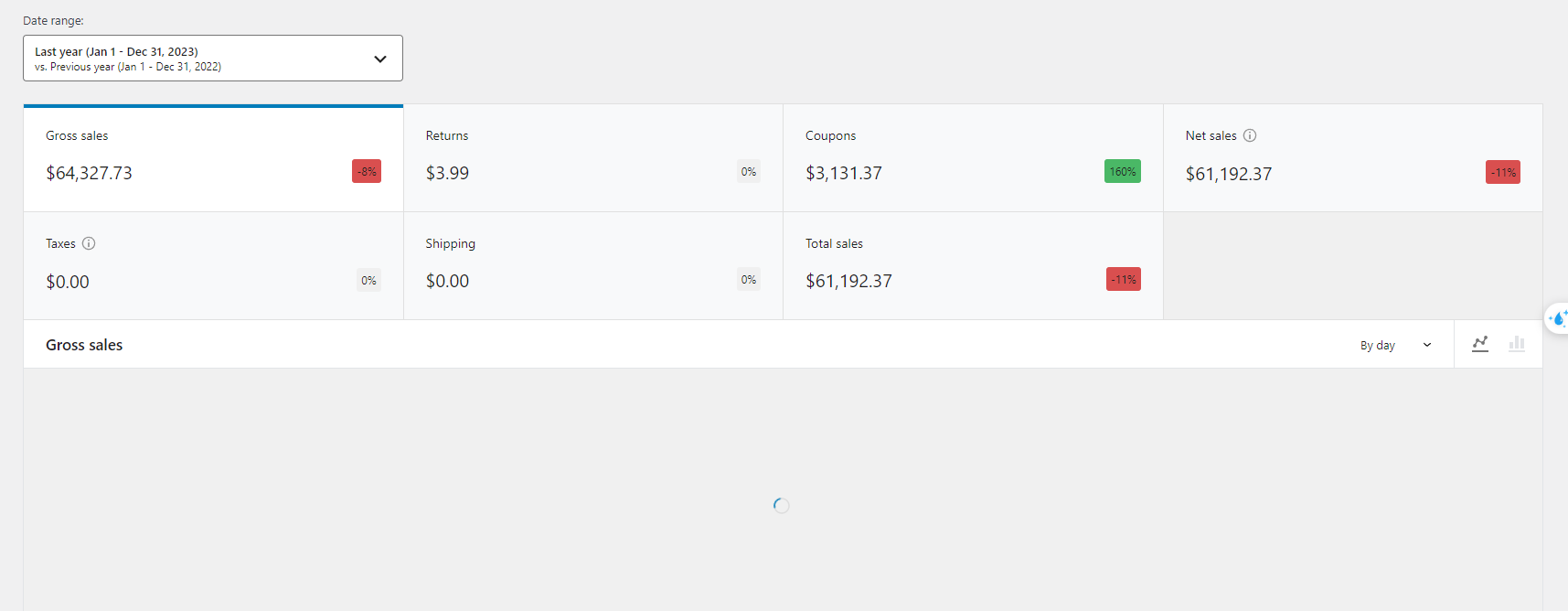Select the Net sales summary tab

pos(1352,157)
